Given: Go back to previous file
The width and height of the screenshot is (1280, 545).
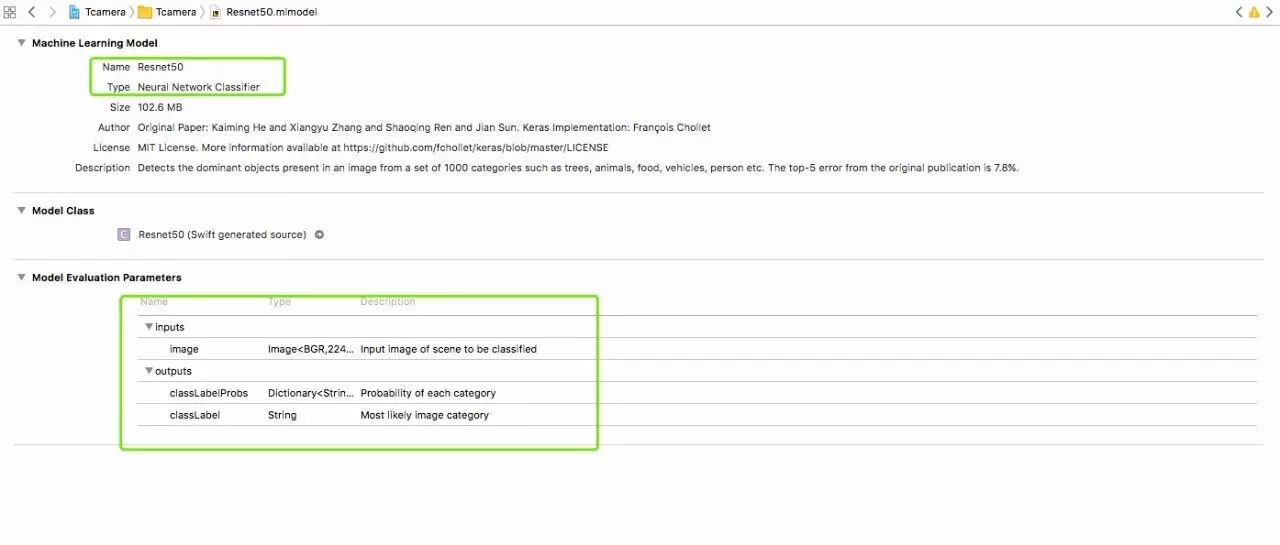Looking at the screenshot, I should pos(32,12).
